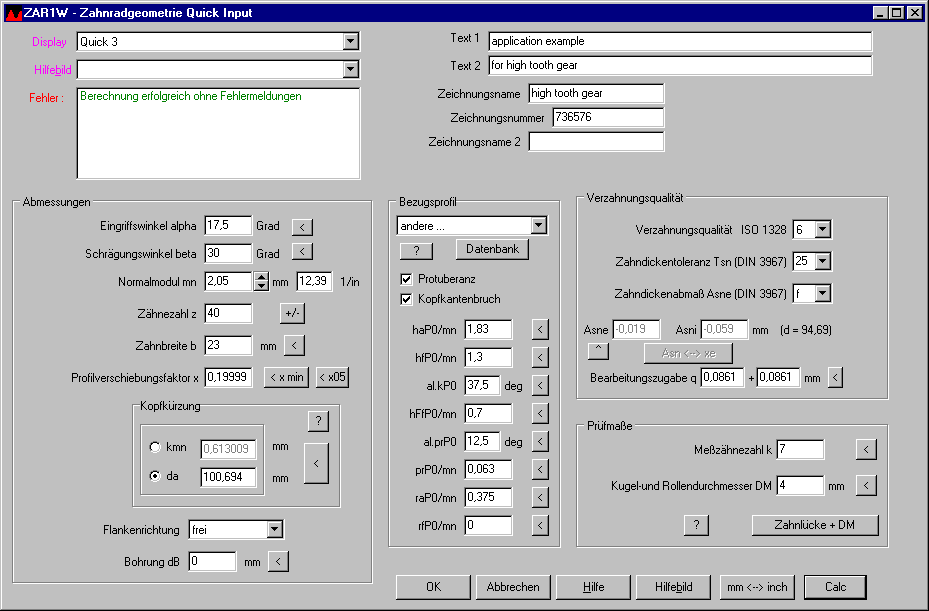929x611 pixels.
Task: Click the question mark in Kopfkürzung group
Action: pyautogui.click(x=316, y=421)
